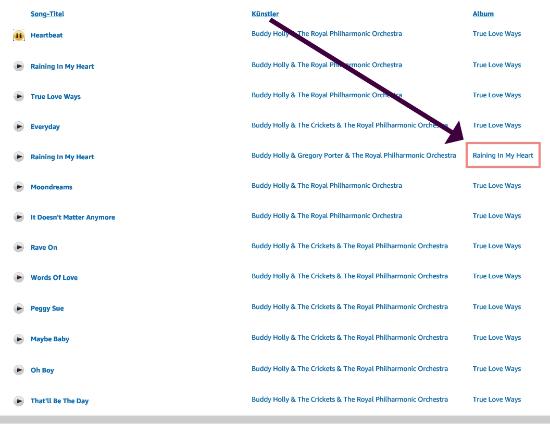Play the Peggy Sue track
Screen dimensions: 550x424
pyautogui.click(x=19, y=308)
